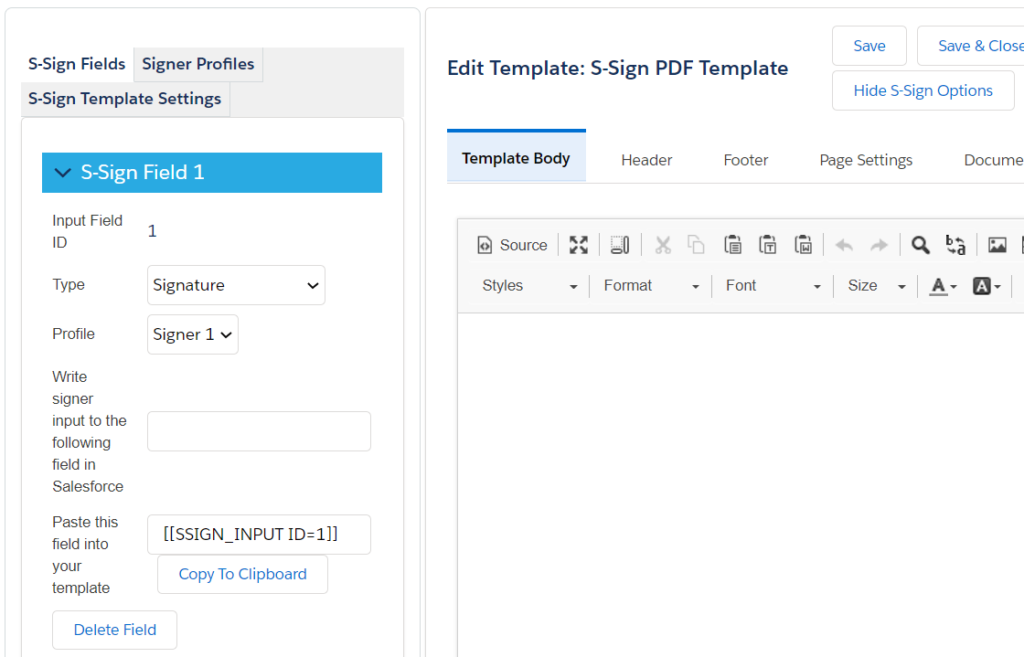Click the Copy To Clipboard button

(242, 574)
